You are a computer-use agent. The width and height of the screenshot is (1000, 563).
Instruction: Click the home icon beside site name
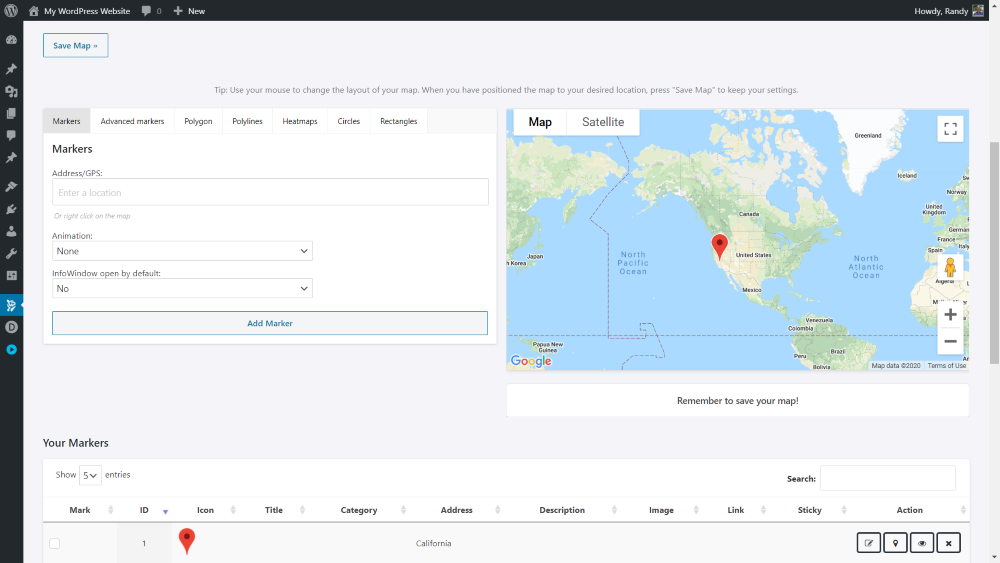click(34, 11)
